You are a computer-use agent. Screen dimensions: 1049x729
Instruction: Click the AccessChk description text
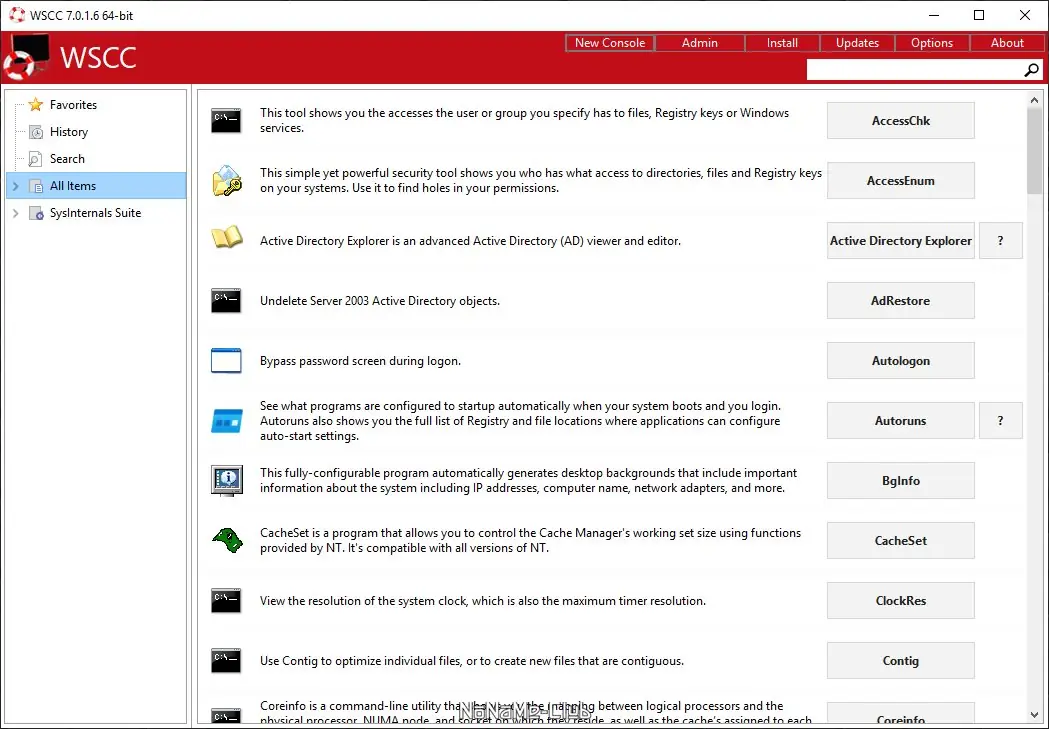coord(524,120)
